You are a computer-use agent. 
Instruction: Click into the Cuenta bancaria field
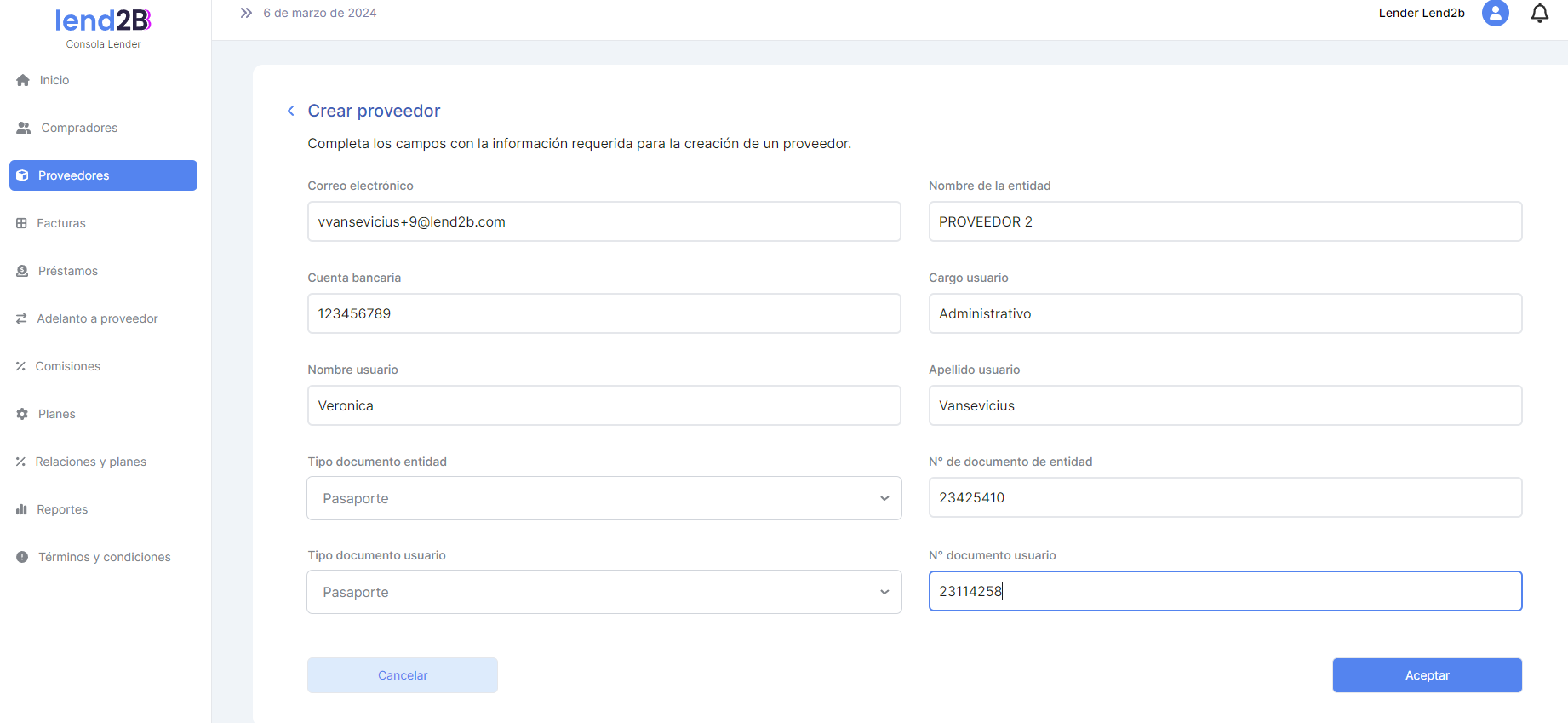pos(604,313)
